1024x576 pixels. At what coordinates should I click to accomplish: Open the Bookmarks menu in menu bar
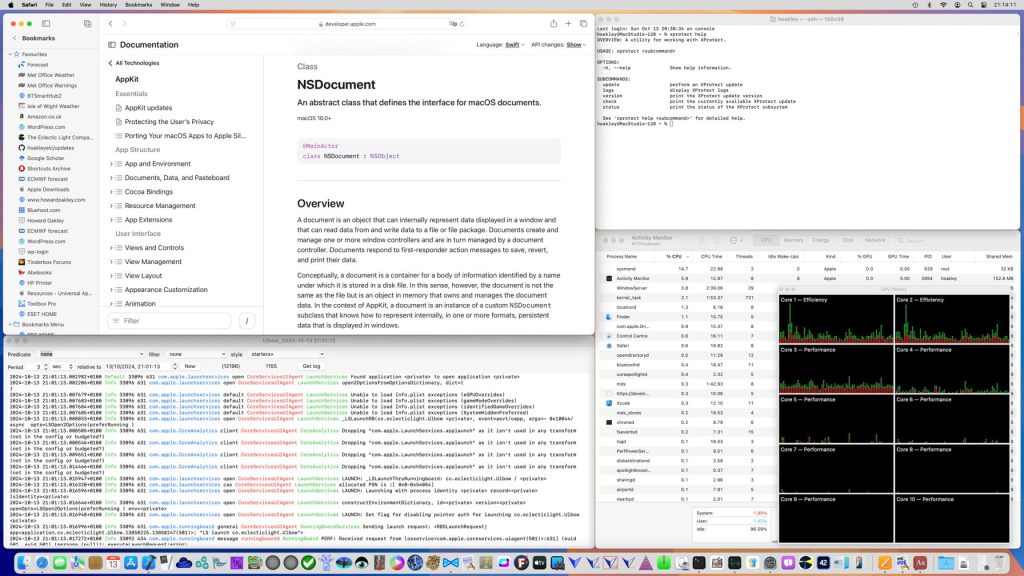[x=139, y=5]
